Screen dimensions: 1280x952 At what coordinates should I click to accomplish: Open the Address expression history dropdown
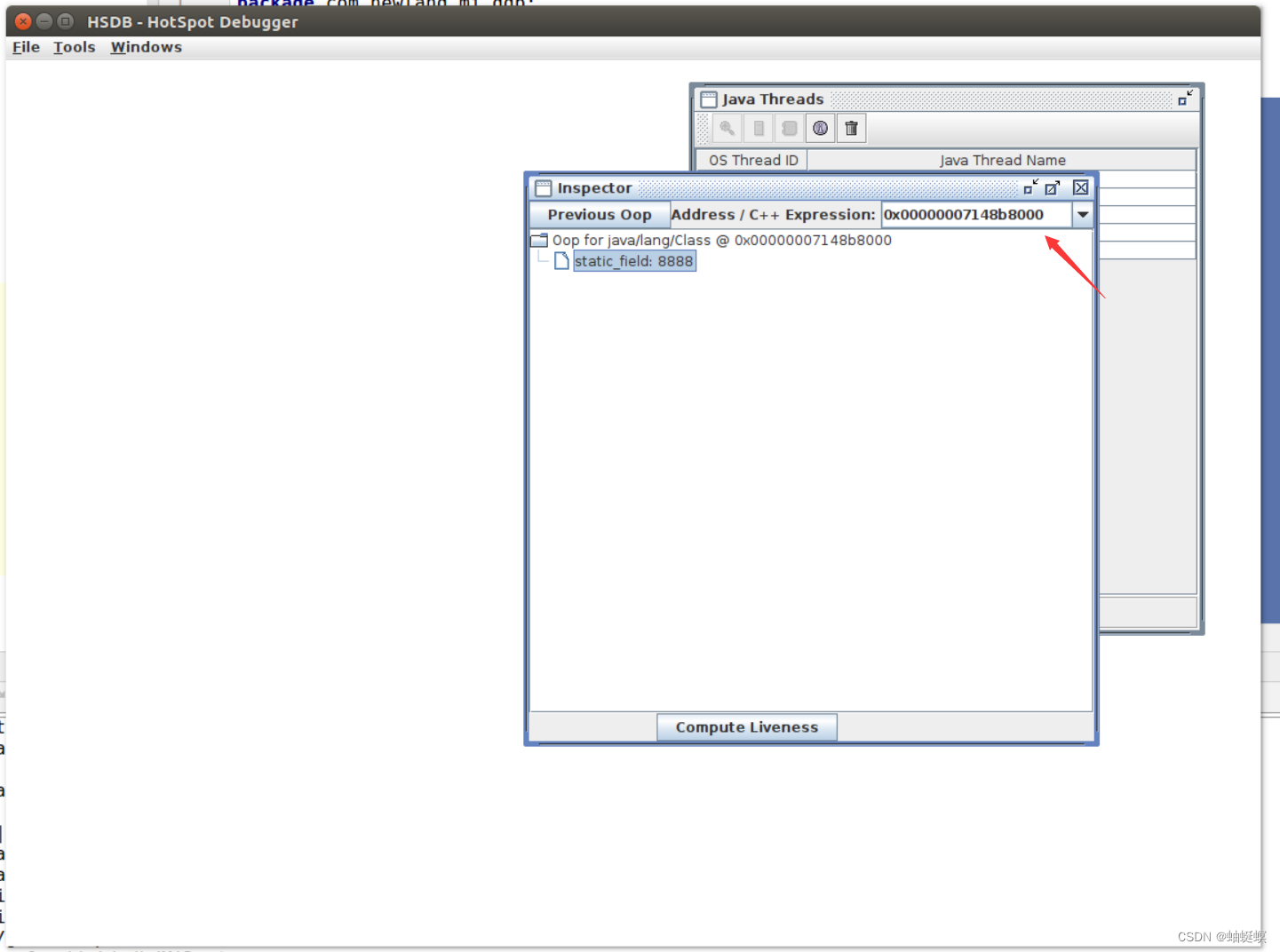coord(1083,214)
